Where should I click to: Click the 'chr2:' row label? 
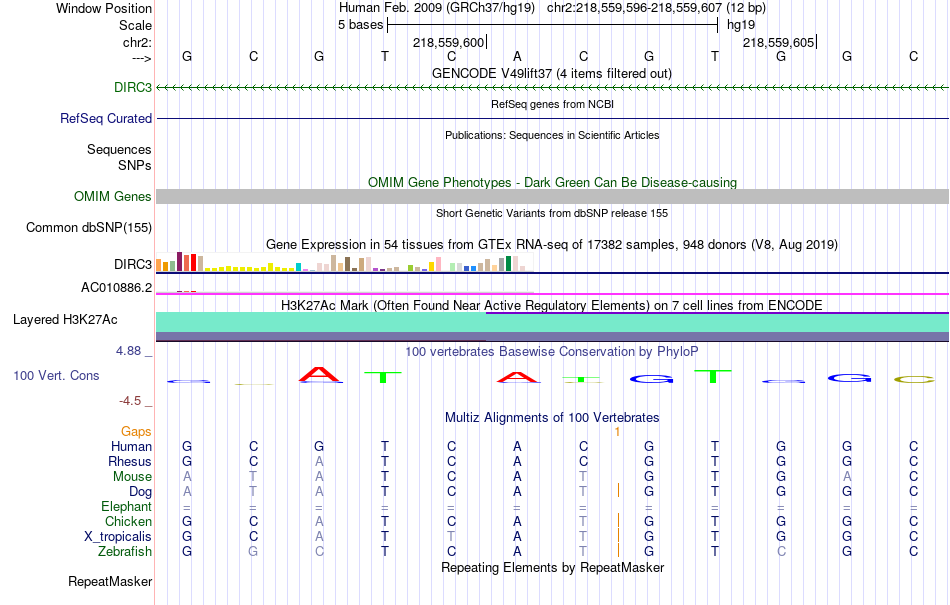[137, 42]
